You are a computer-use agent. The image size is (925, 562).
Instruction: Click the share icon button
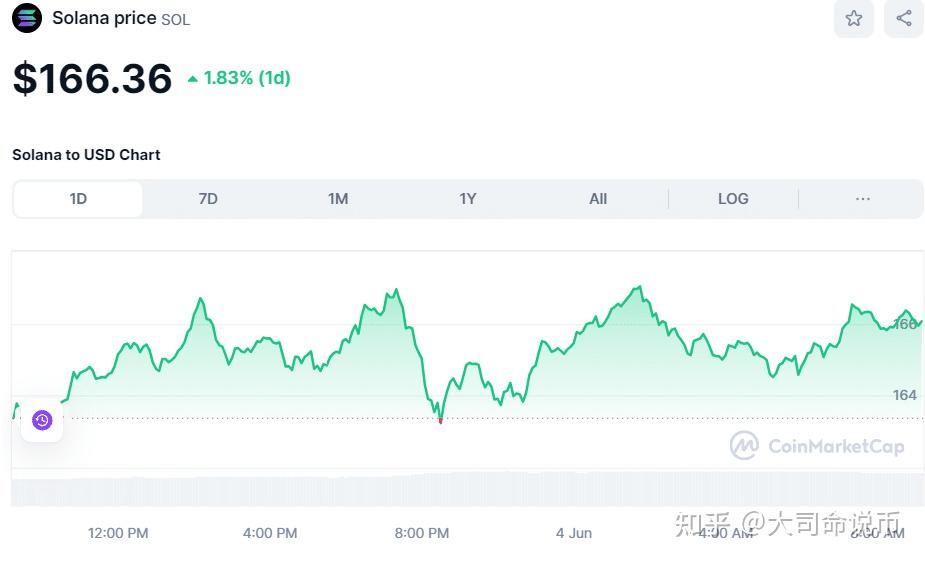pyautogui.click(x=903, y=18)
